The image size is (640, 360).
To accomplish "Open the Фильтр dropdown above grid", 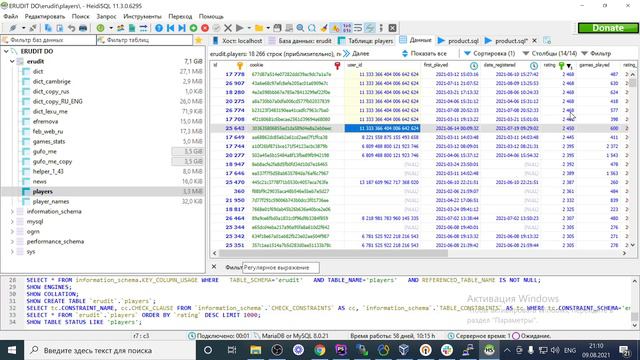I will click(x=596, y=53).
